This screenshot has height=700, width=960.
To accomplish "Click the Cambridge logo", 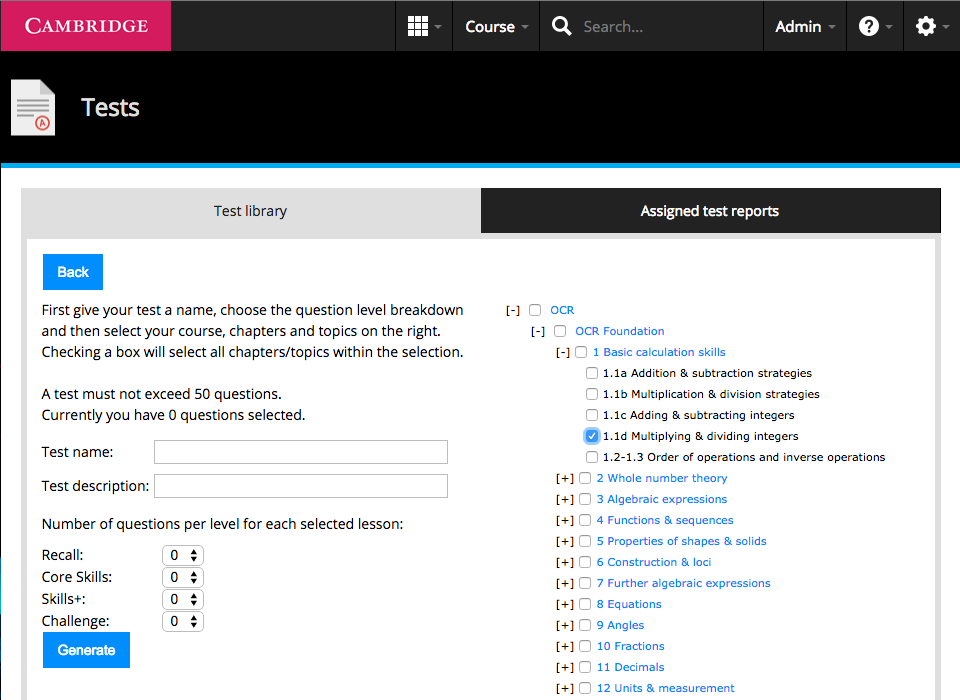I will tap(85, 25).
